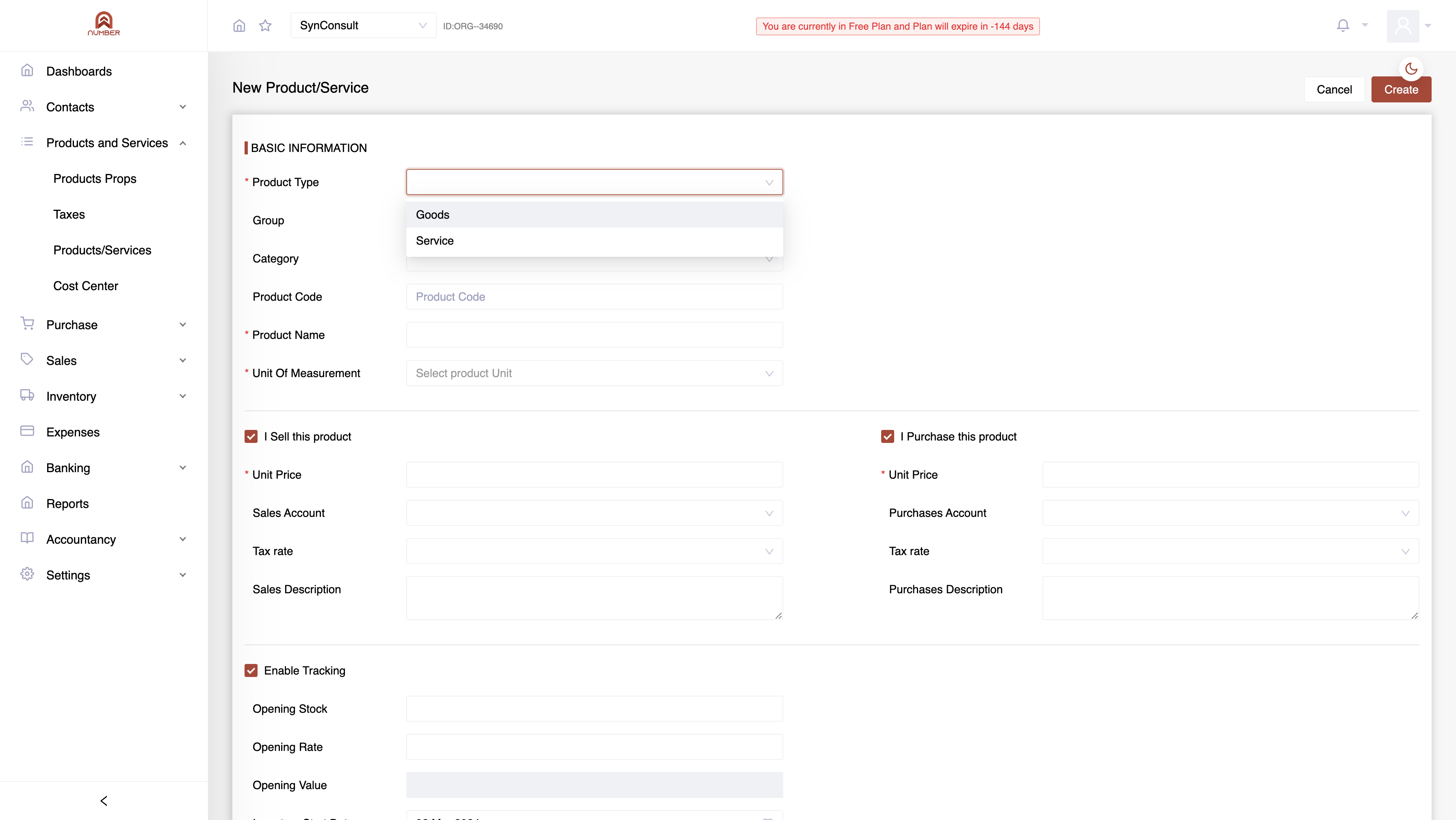Click the Product Name input field

coord(595,335)
